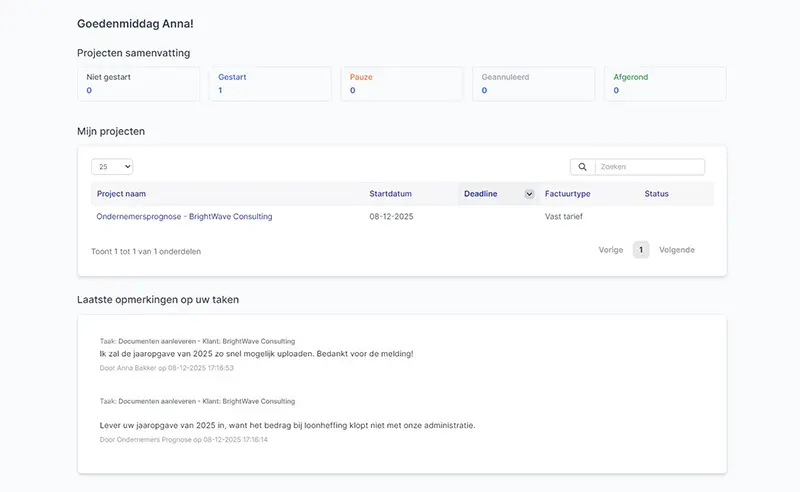800x492 pixels.
Task: Focus the Zoeken search field
Action: (649, 167)
